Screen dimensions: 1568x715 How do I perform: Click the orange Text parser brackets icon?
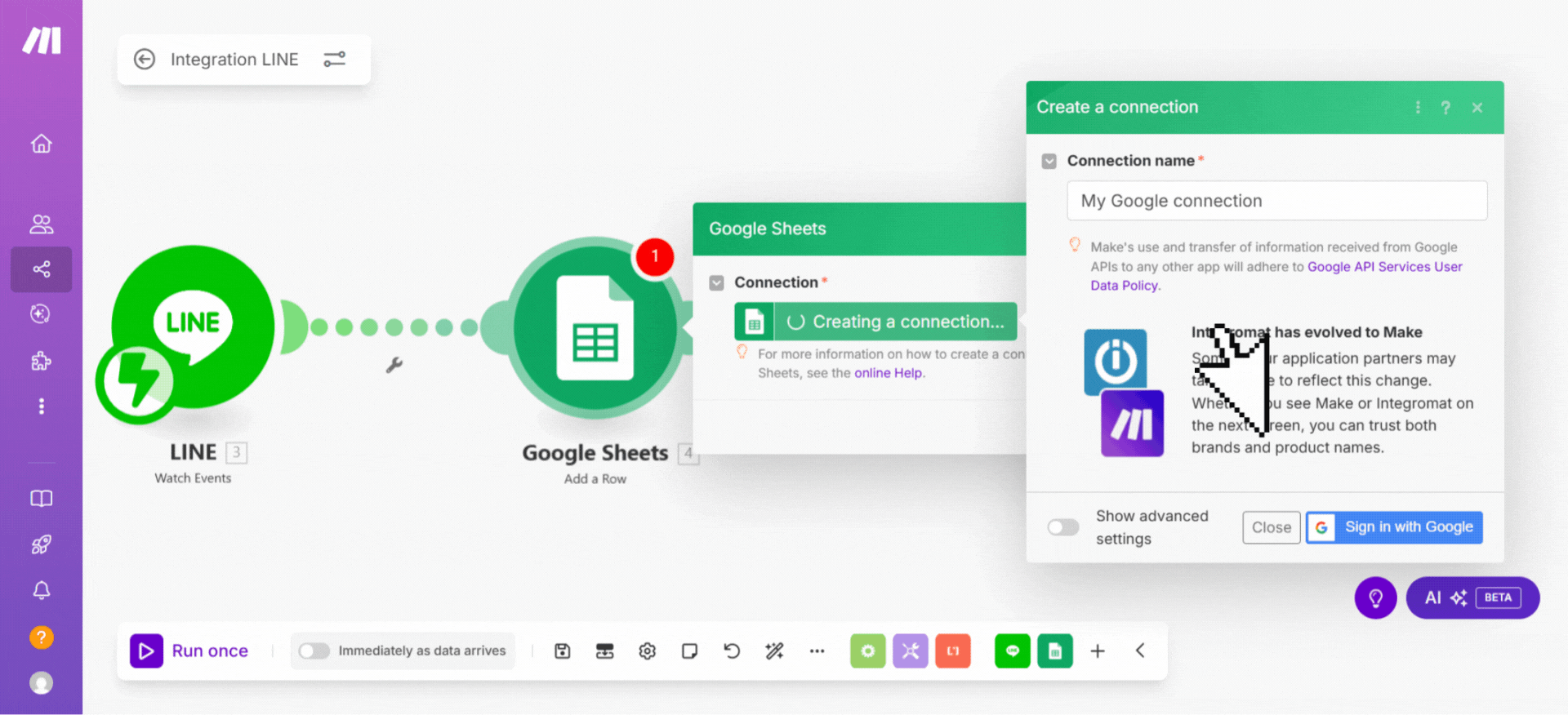pyautogui.click(x=953, y=651)
